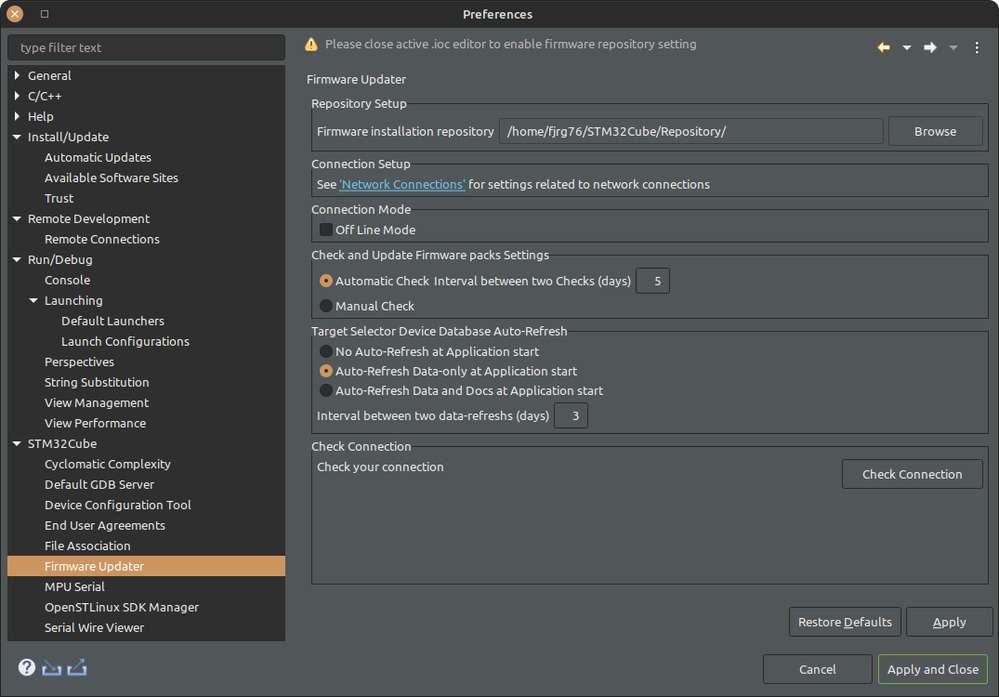The width and height of the screenshot is (999, 697).
Task: Open View Management page
Action: point(96,403)
